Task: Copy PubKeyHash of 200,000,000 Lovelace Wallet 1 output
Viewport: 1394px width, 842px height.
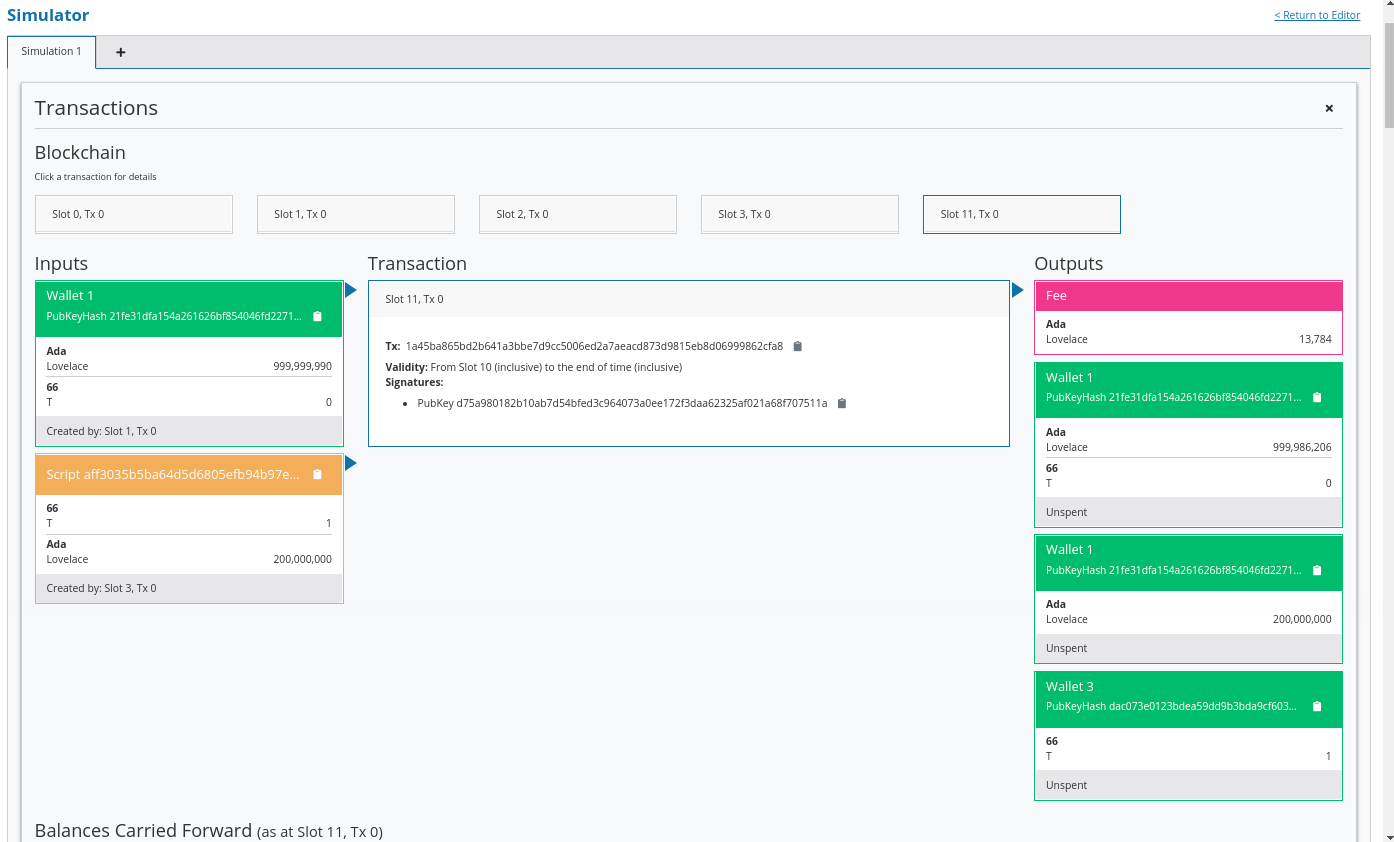Action: click(1316, 571)
